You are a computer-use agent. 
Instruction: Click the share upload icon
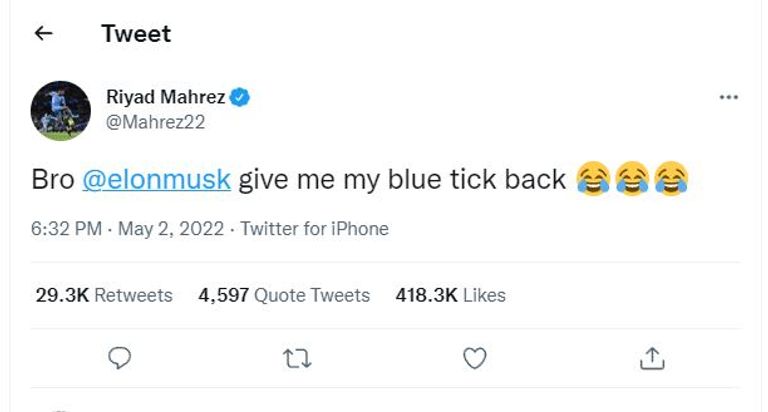pyautogui.click(x=652, y=356)
